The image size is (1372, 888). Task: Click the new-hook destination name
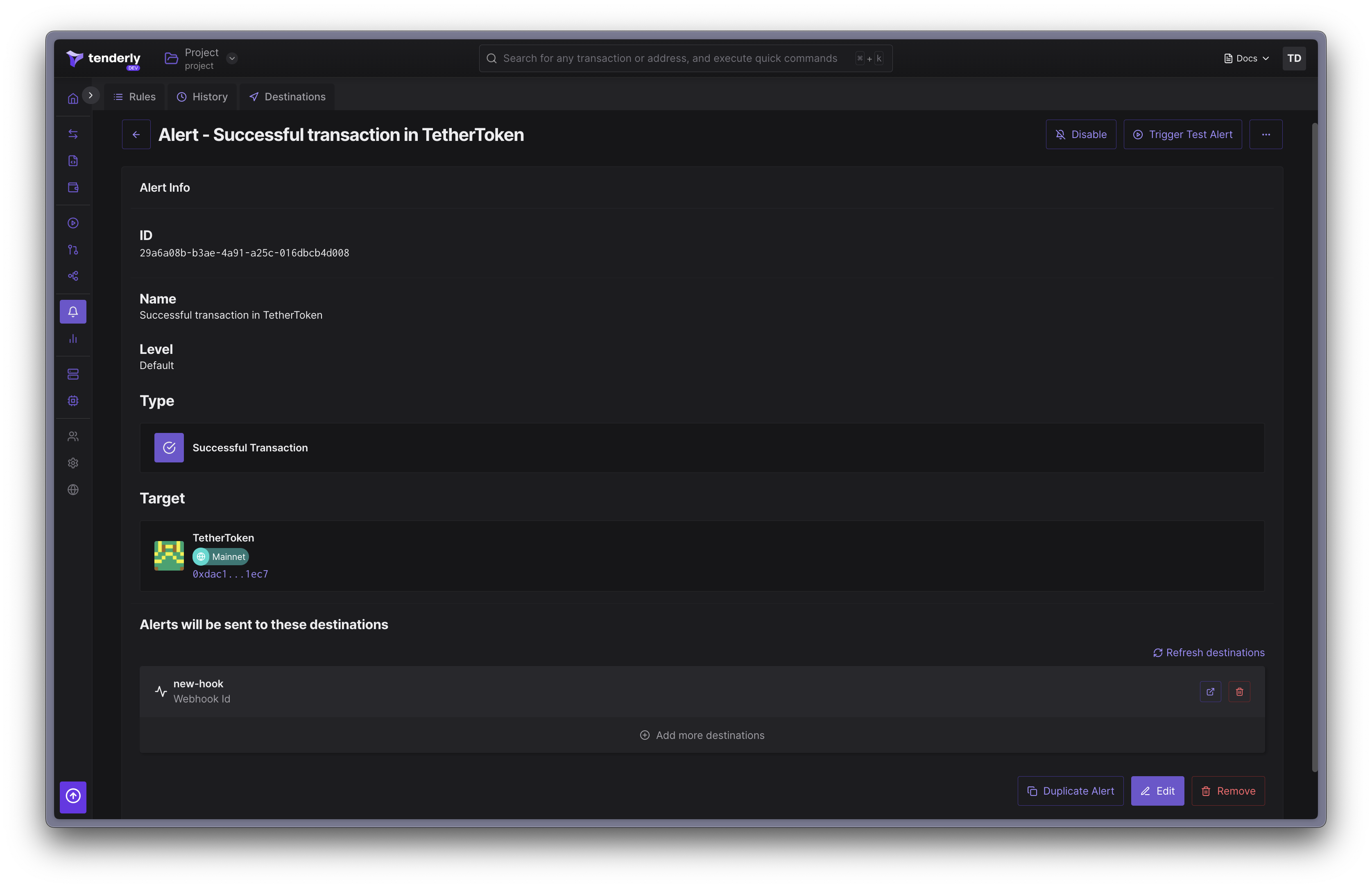coord(198,684)
